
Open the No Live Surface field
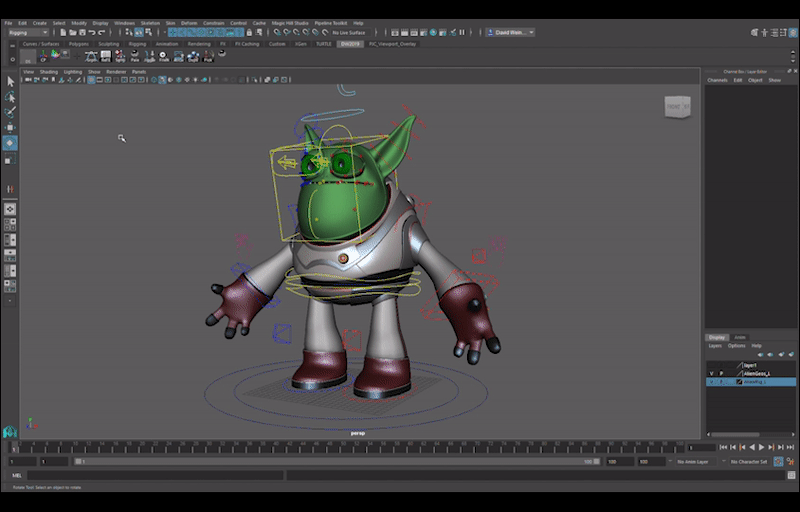click(x=349, y=33)
